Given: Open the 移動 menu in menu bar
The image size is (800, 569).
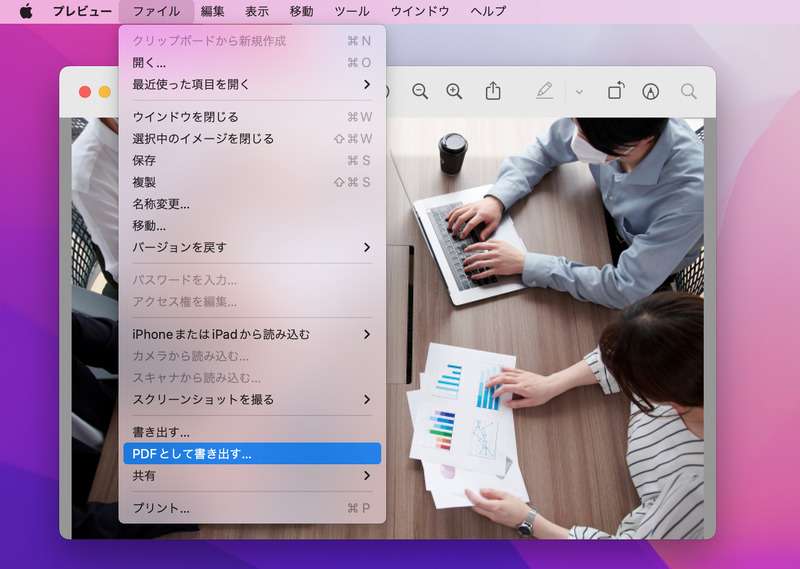Looking at the screenshot, I should [301, 11].
